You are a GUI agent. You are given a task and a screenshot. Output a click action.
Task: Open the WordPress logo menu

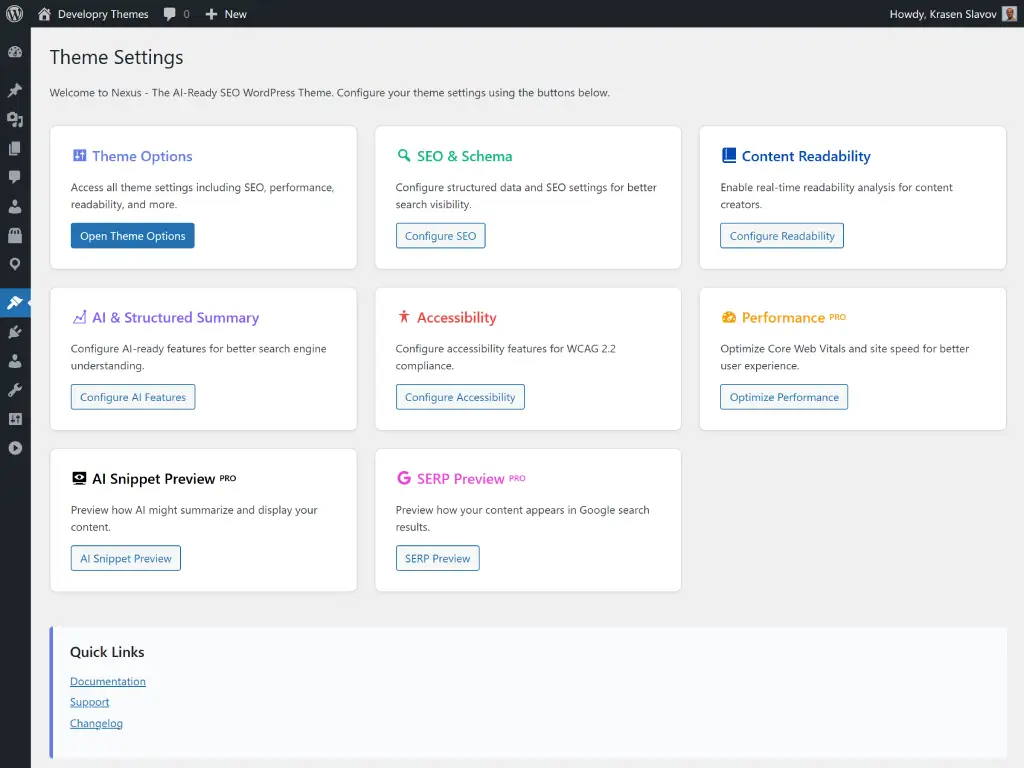click(x=15, y=14)
